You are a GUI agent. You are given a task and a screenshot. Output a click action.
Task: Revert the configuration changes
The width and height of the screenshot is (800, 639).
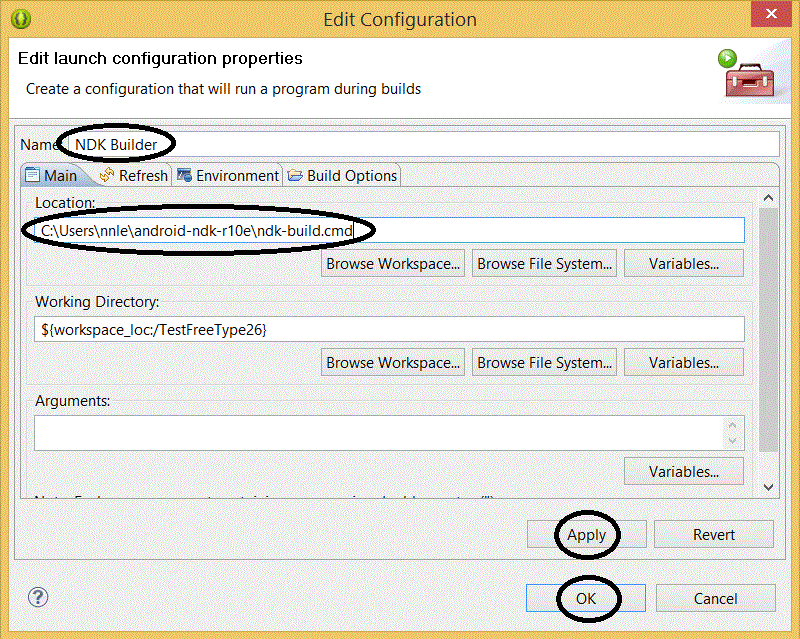click(713, 535)
